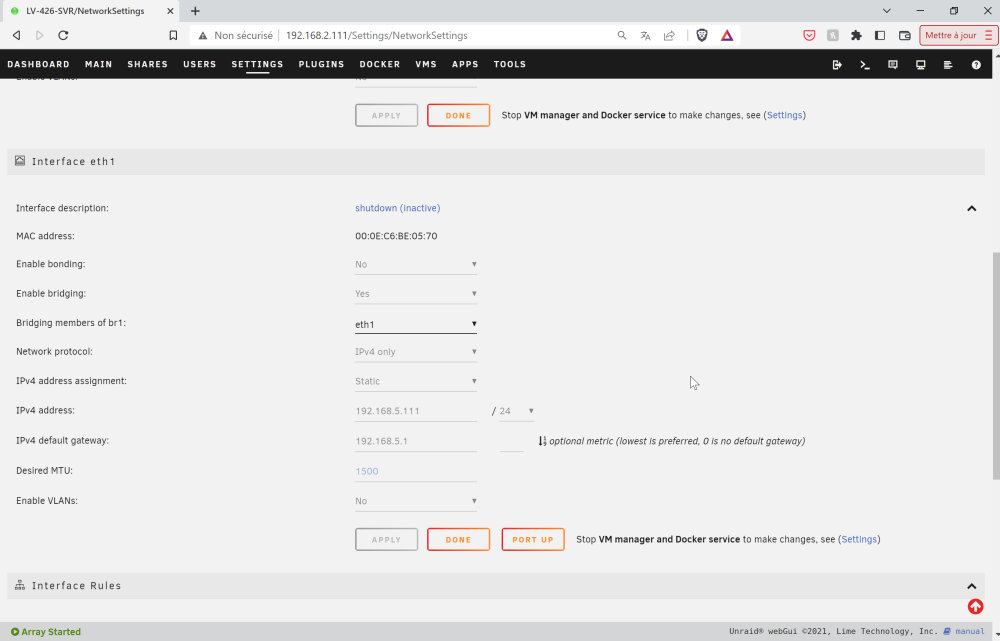Open the Enable bridging dropdown

click(x=416, y=293)
